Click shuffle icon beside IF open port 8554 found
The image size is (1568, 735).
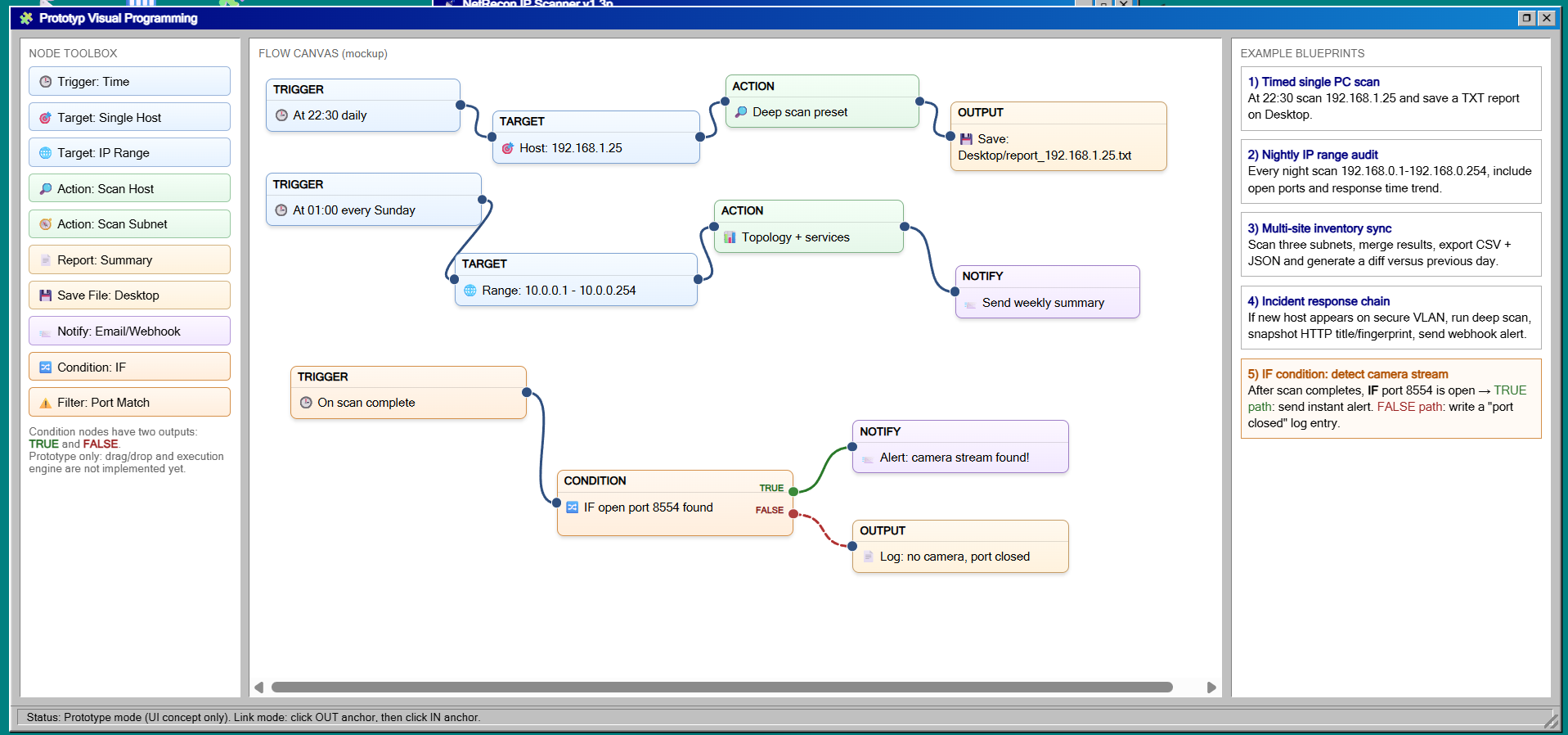pos(573,507)
